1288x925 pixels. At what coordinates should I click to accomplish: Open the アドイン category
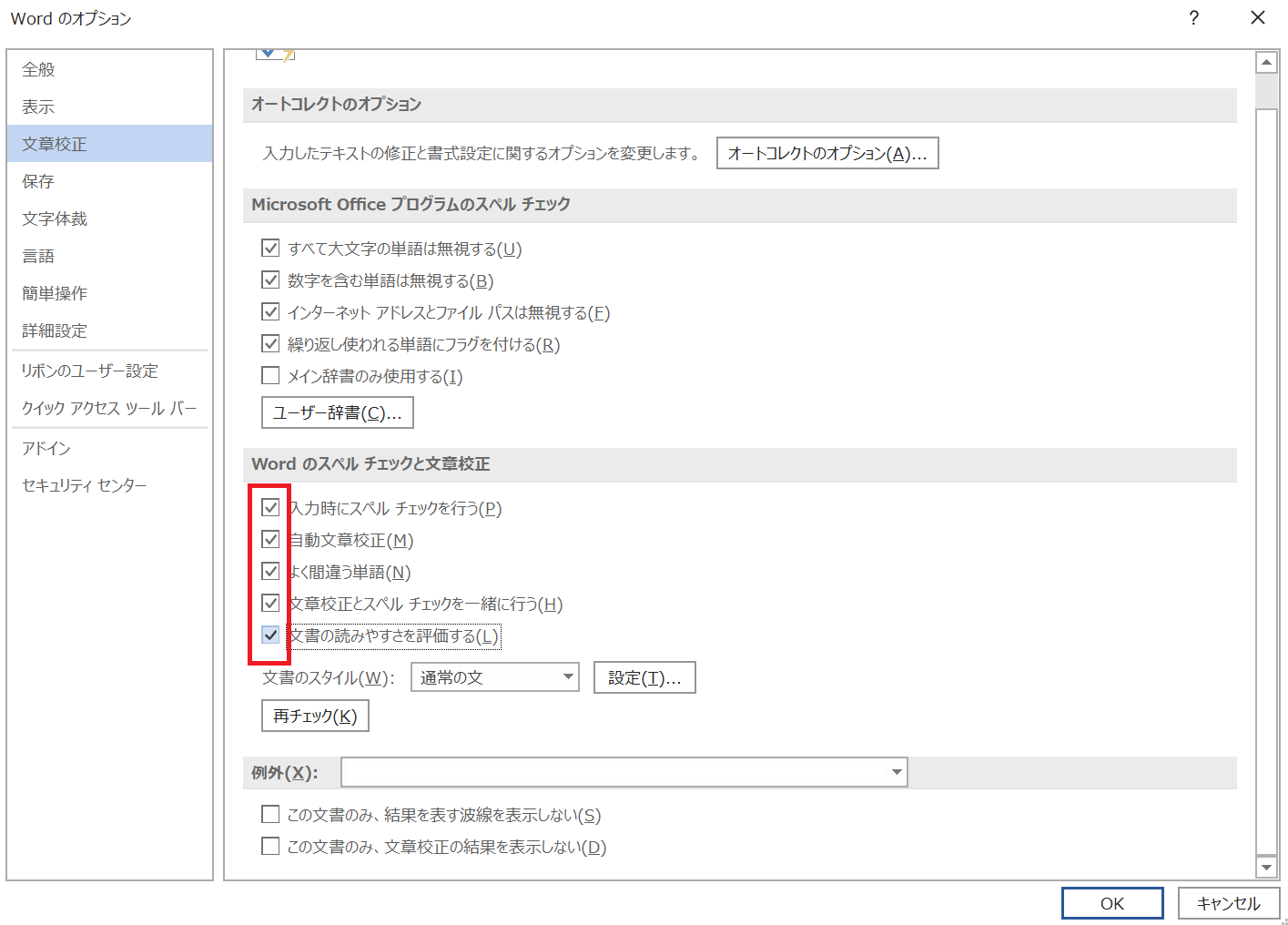(x=109, y=448)
